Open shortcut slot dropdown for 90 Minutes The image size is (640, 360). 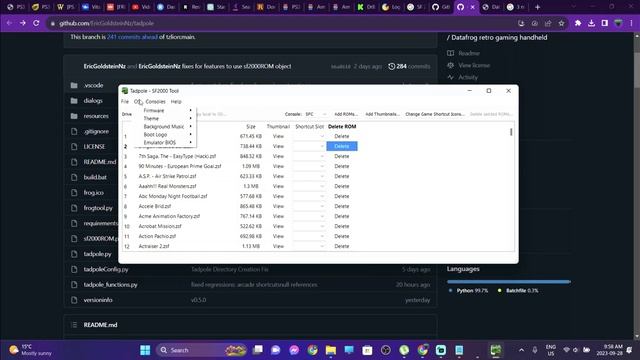(x=309, y=166)
